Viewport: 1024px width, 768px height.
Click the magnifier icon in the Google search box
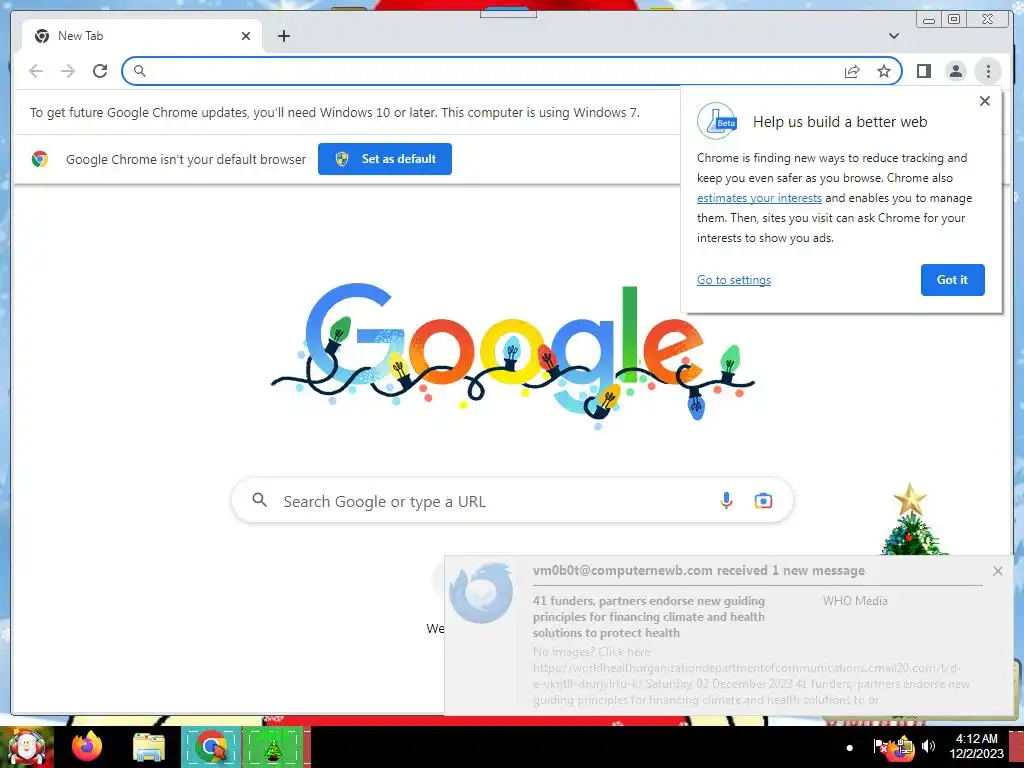click(x=259, y=500)
